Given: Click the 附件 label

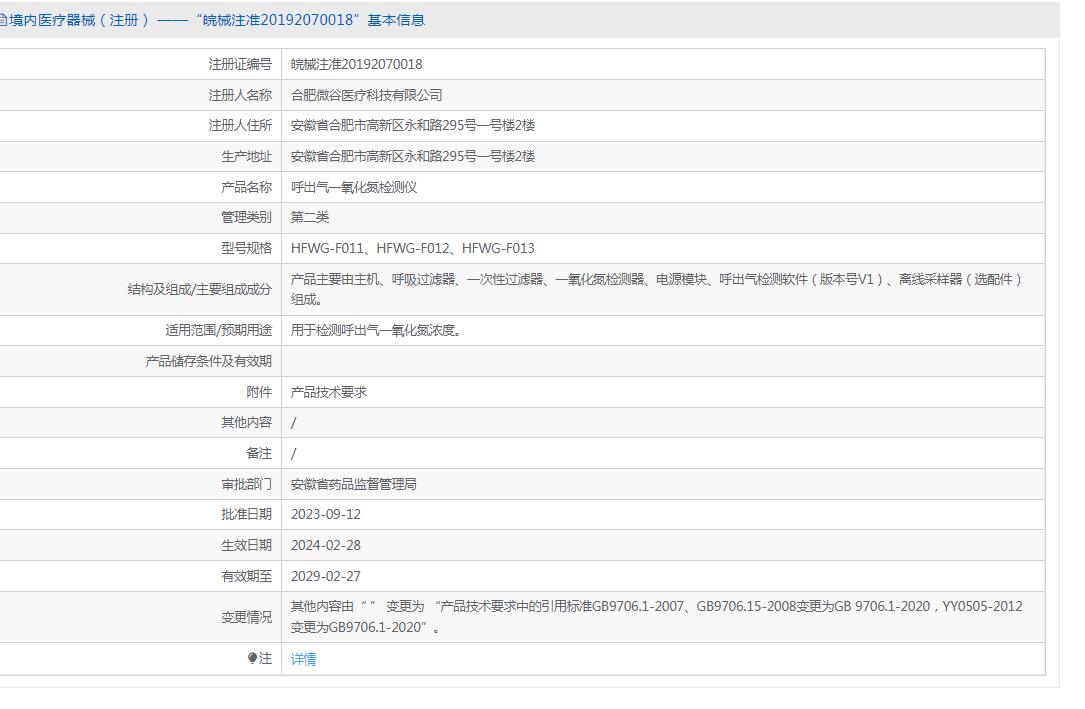Looking at the screenshot, I should [x=259, y=392].
